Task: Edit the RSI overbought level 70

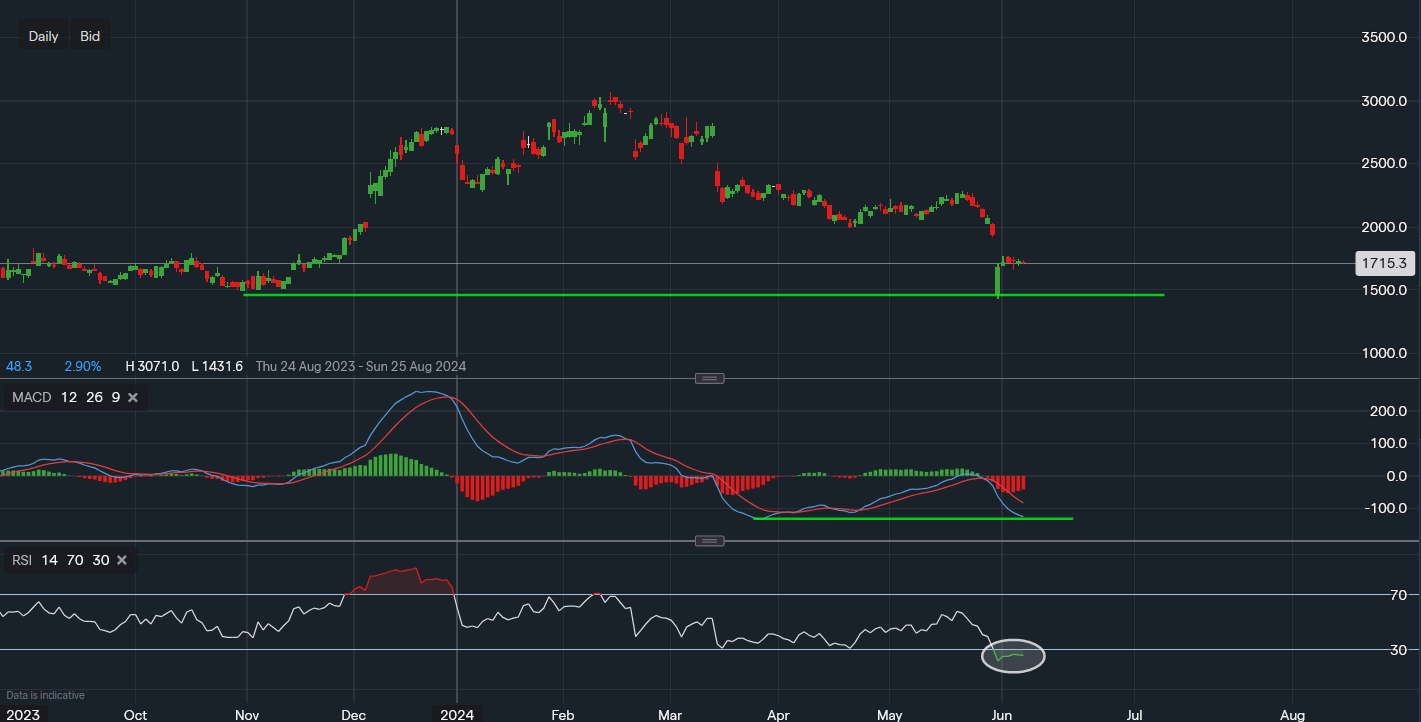Action: [x=74, y=560]
